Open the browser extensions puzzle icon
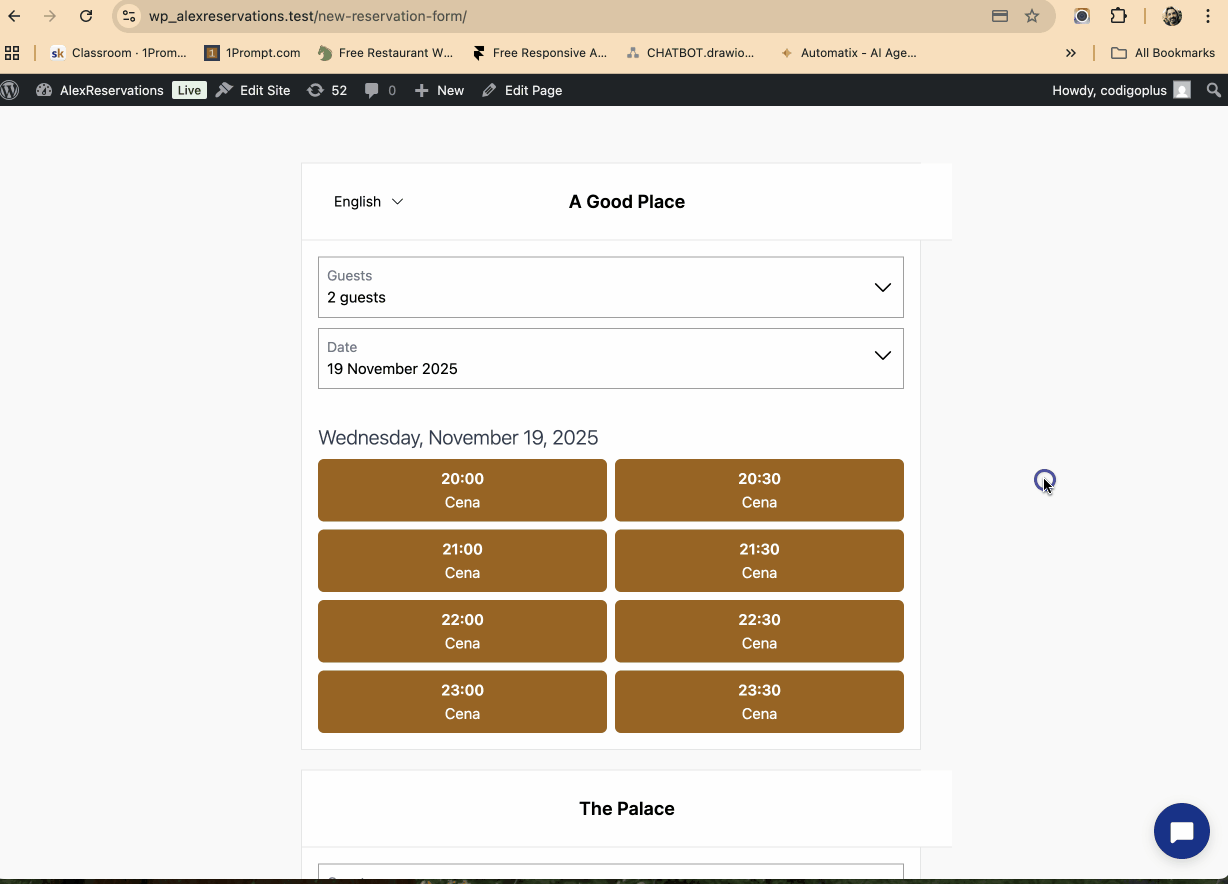Viewport: 1228px width, 884px height. coord(1118,16)
